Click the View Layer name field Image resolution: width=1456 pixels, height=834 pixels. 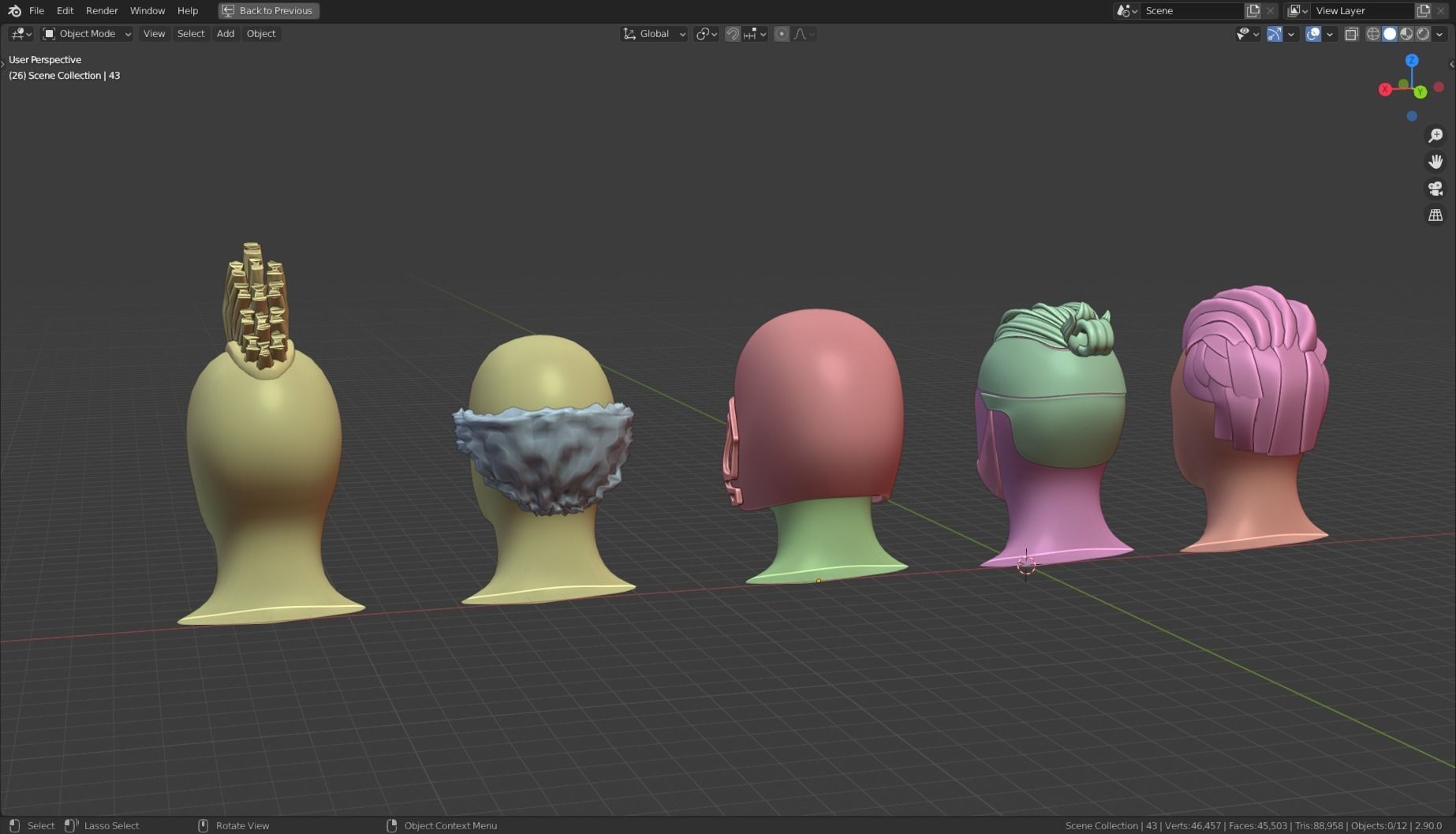pos(1362,11)
